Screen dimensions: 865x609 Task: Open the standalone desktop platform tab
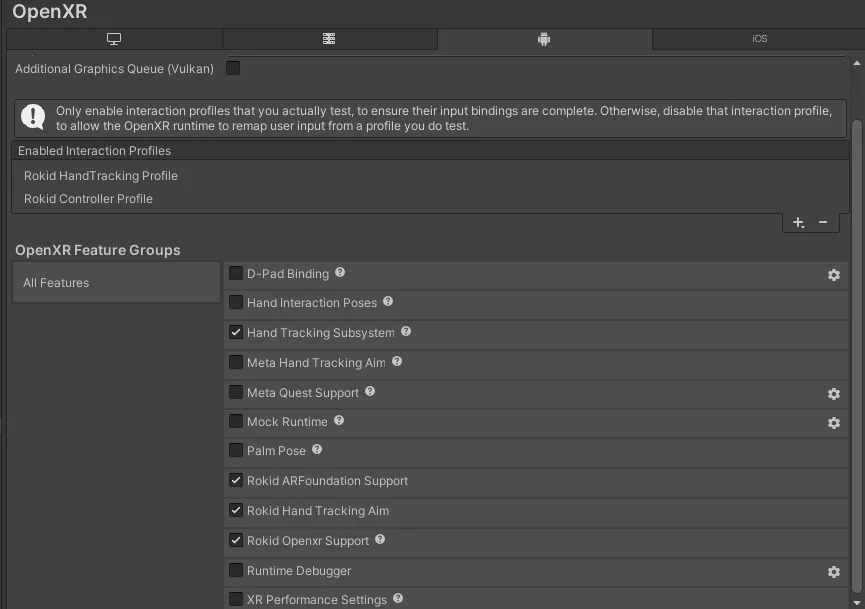(114, 39)
